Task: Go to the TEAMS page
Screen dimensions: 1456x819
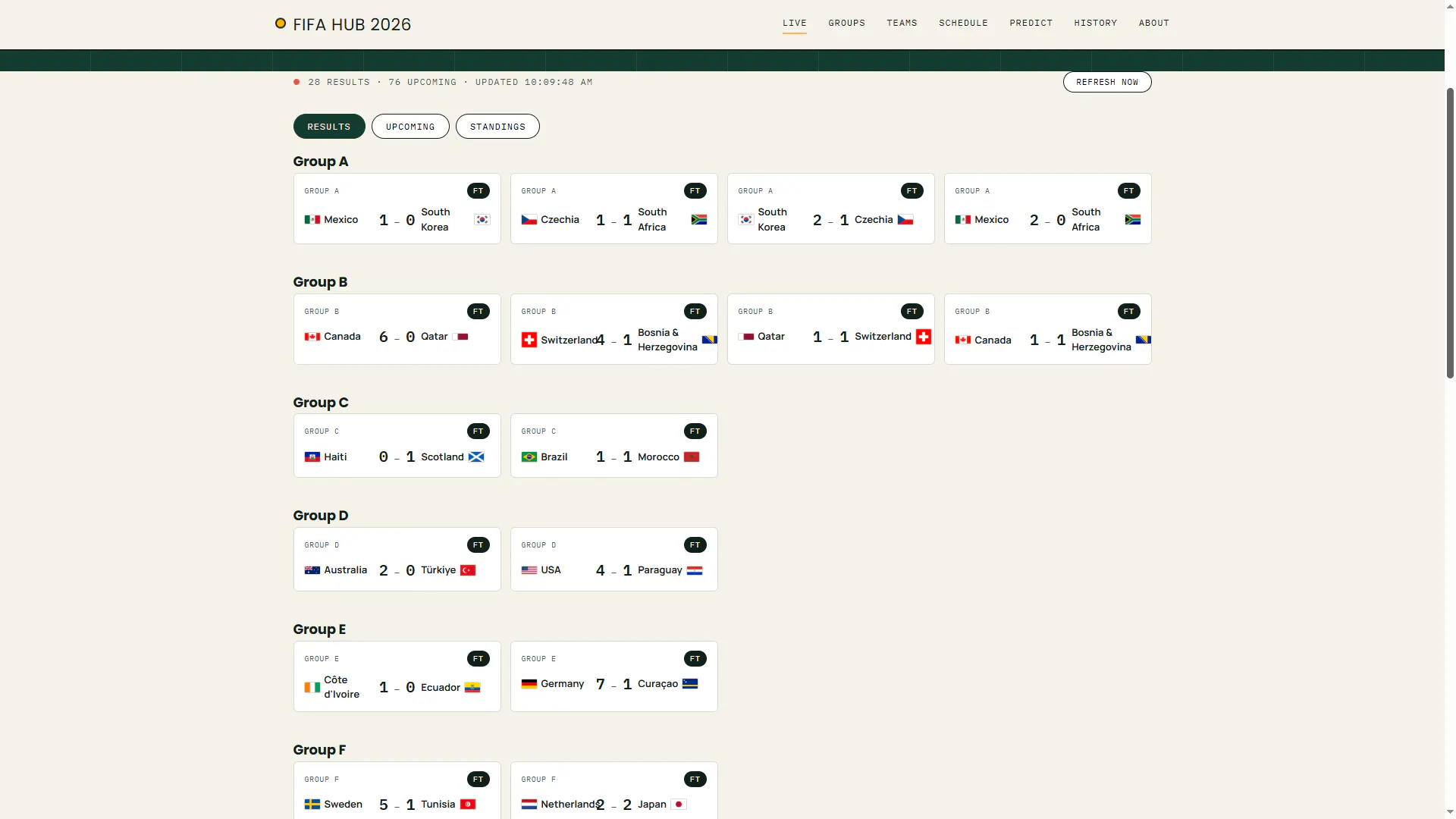Action: [x=902, y=23]
